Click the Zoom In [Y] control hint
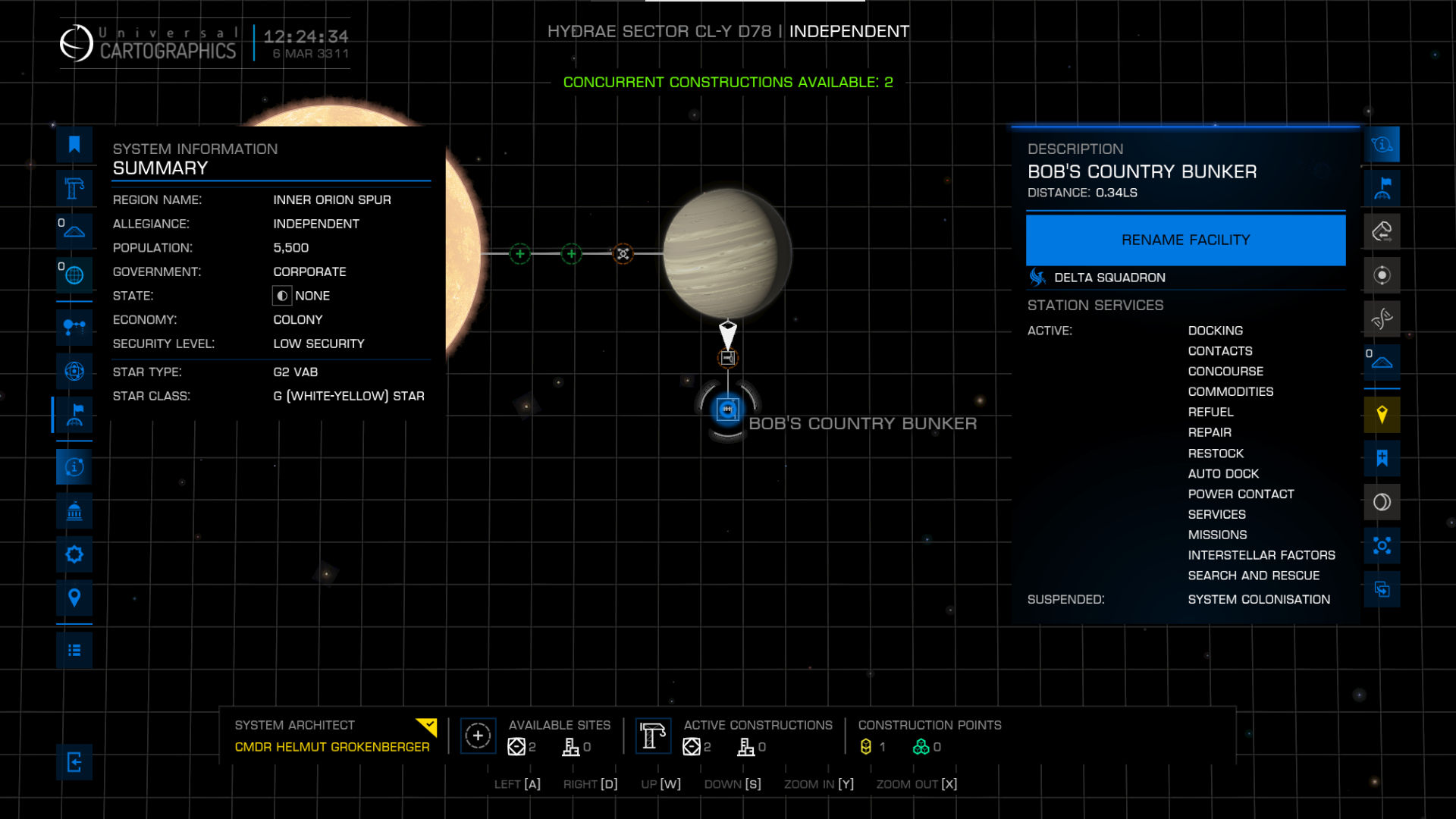The image size is (1456, 819). [x=819, y=784]
